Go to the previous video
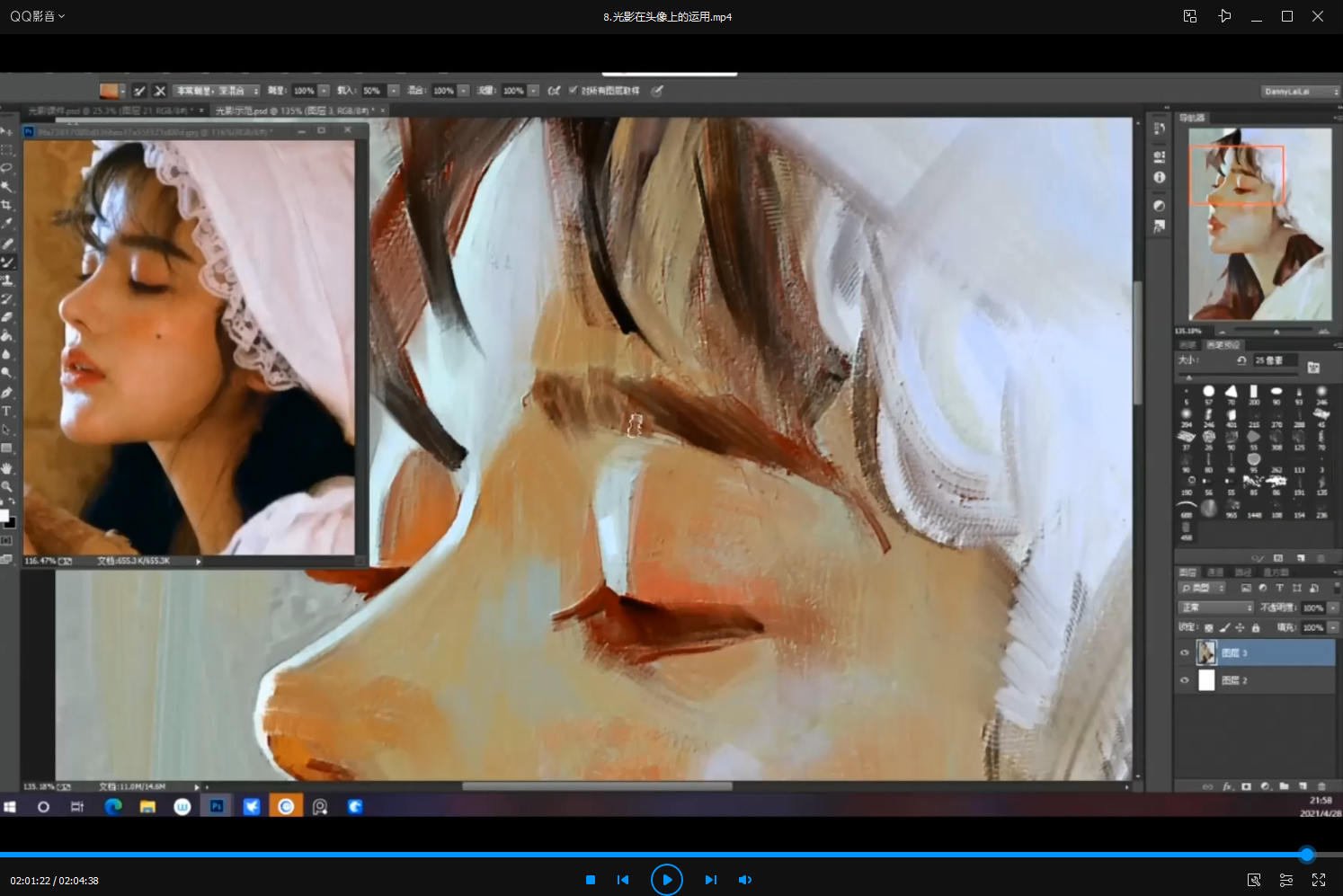Screen dimensions: 1343x896 (623, 880)
